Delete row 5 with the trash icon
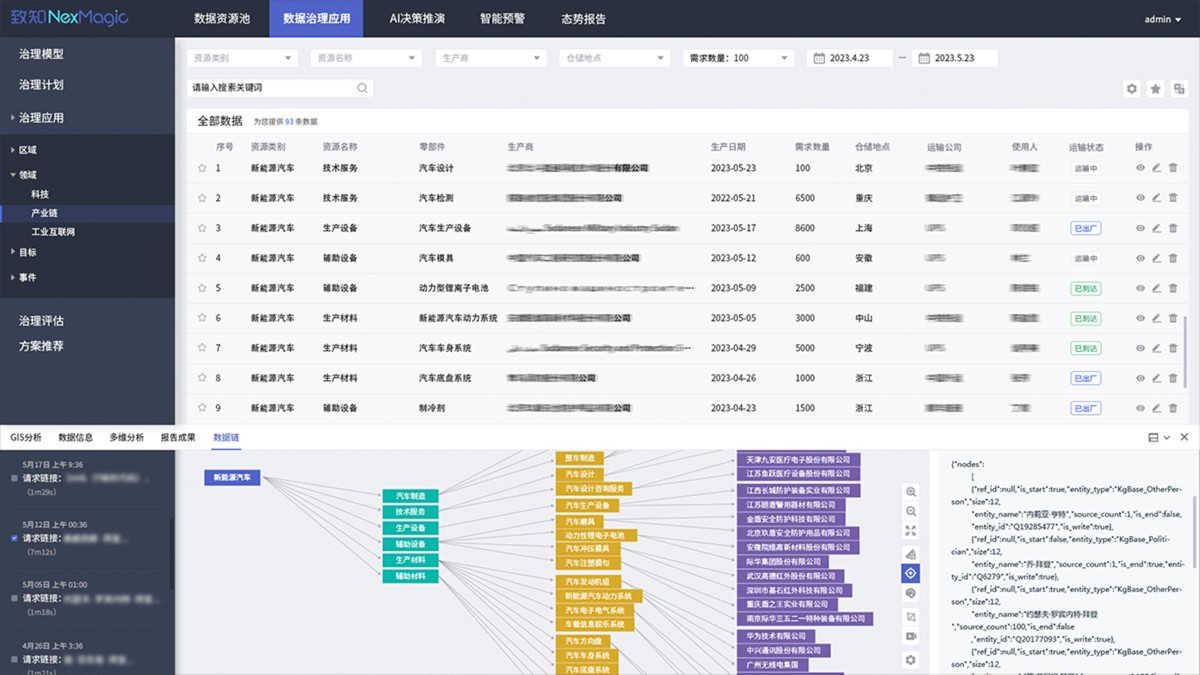This screenshot has width=1200, height=675. pyautogui.click(x=1173, y=288)
